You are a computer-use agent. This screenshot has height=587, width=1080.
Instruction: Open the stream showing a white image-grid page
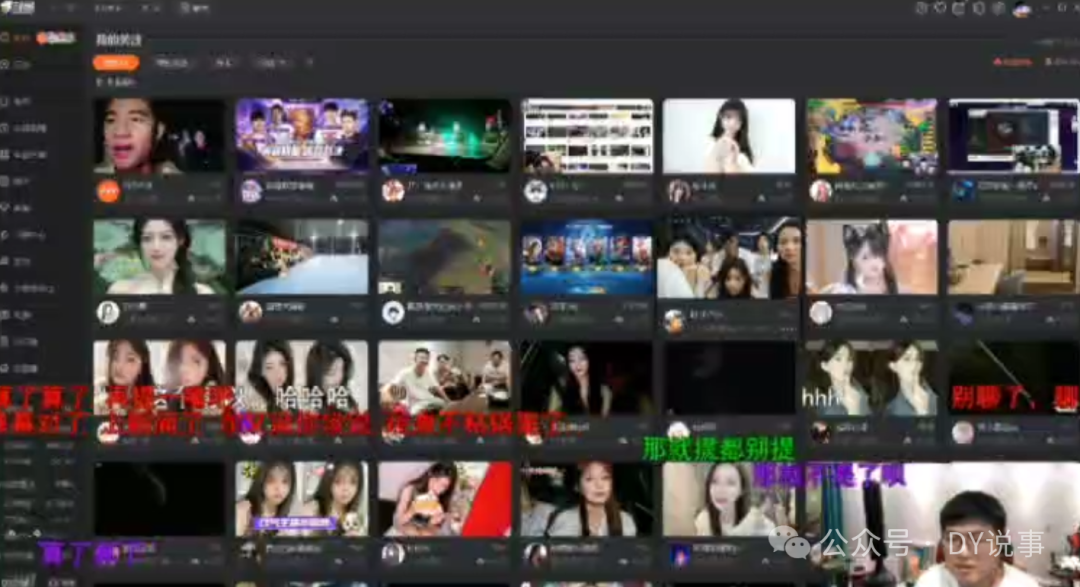pos(587,136)
